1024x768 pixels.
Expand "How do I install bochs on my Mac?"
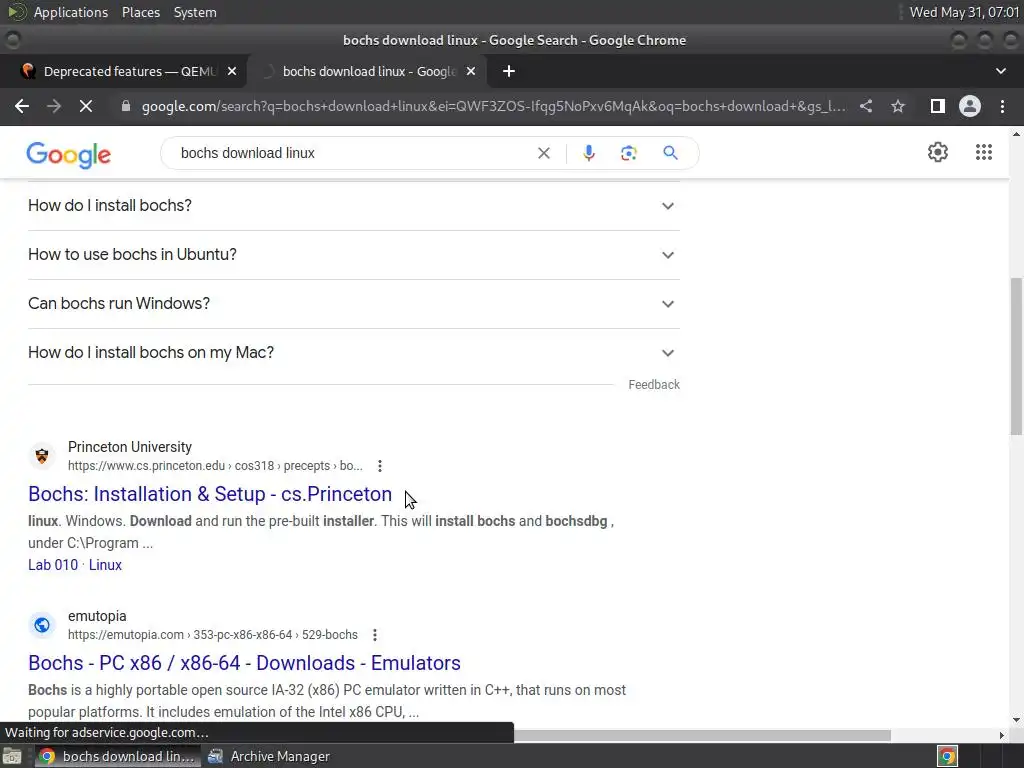point(353,353)
